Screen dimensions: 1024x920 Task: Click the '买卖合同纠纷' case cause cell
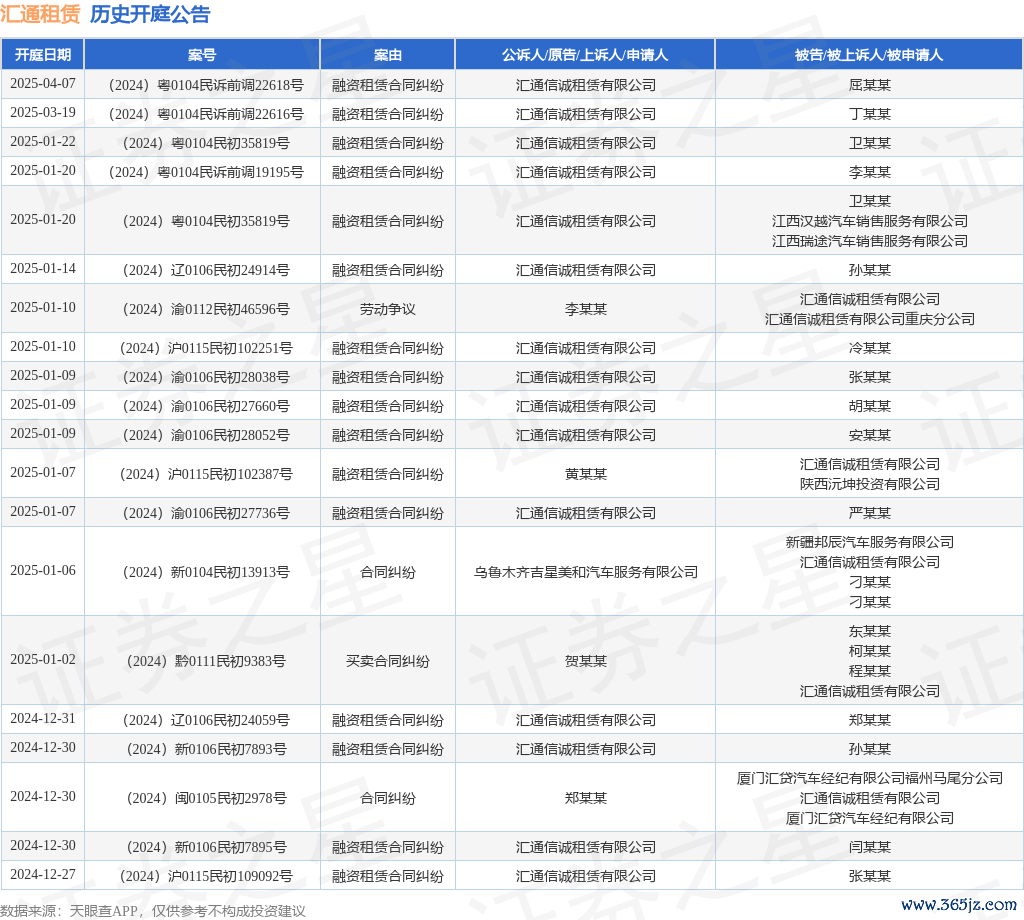[x=387, y=661]
